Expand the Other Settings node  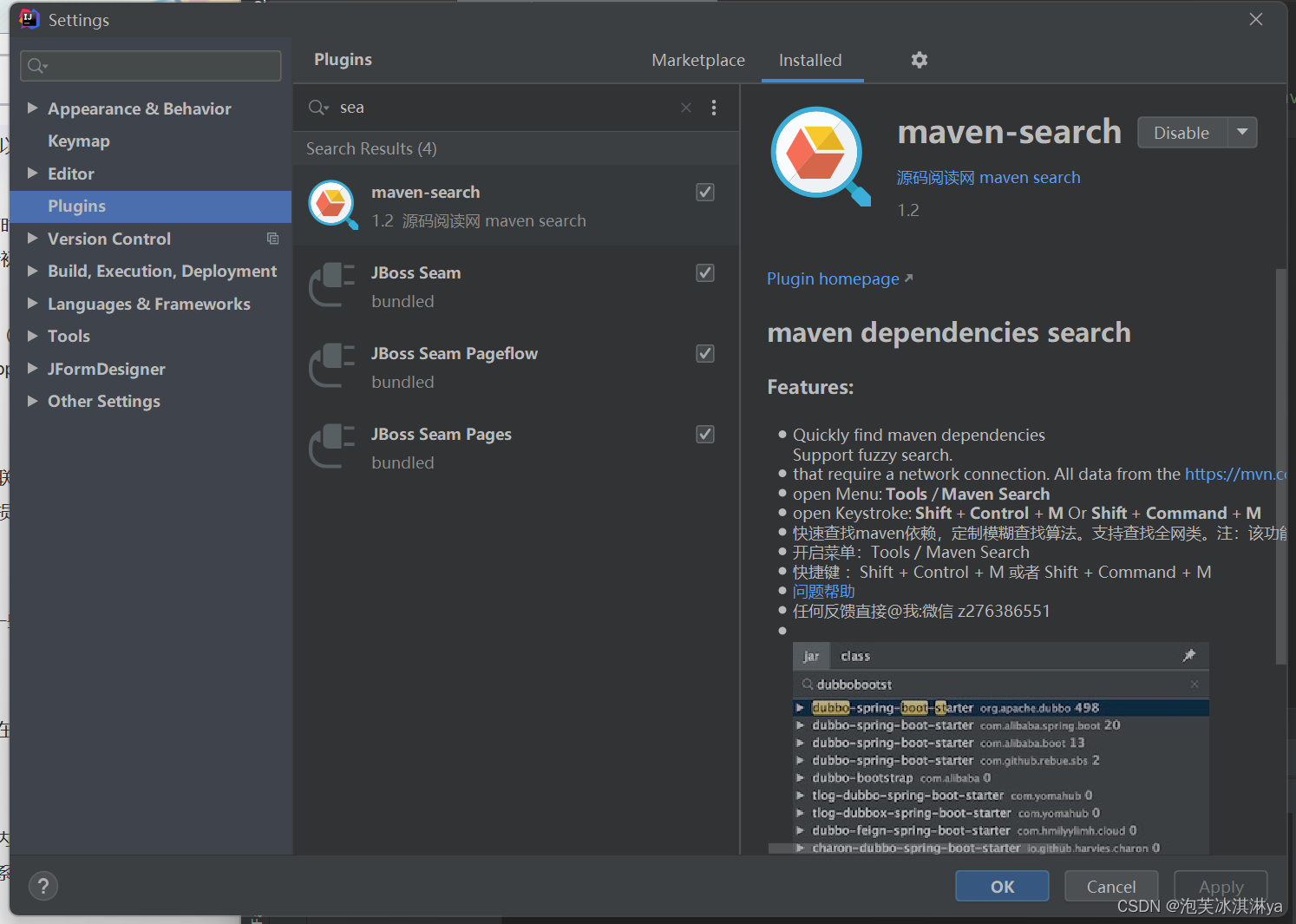coord(32,401)
